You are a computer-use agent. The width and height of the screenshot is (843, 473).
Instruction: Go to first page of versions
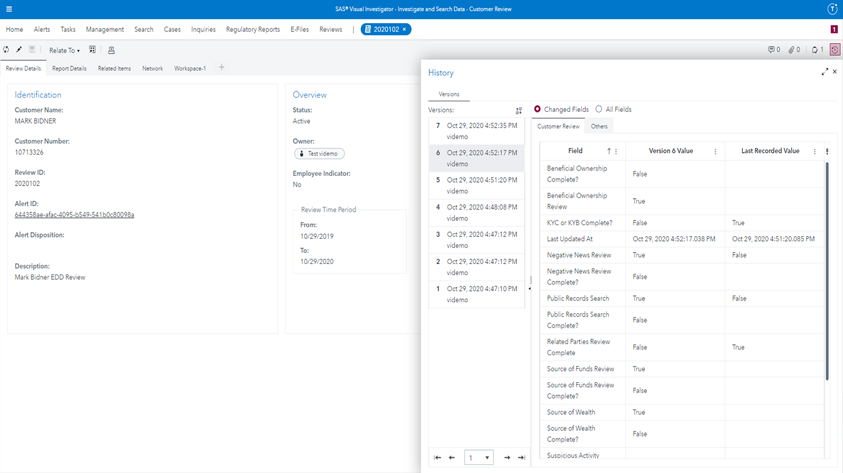tap(437, 457)
